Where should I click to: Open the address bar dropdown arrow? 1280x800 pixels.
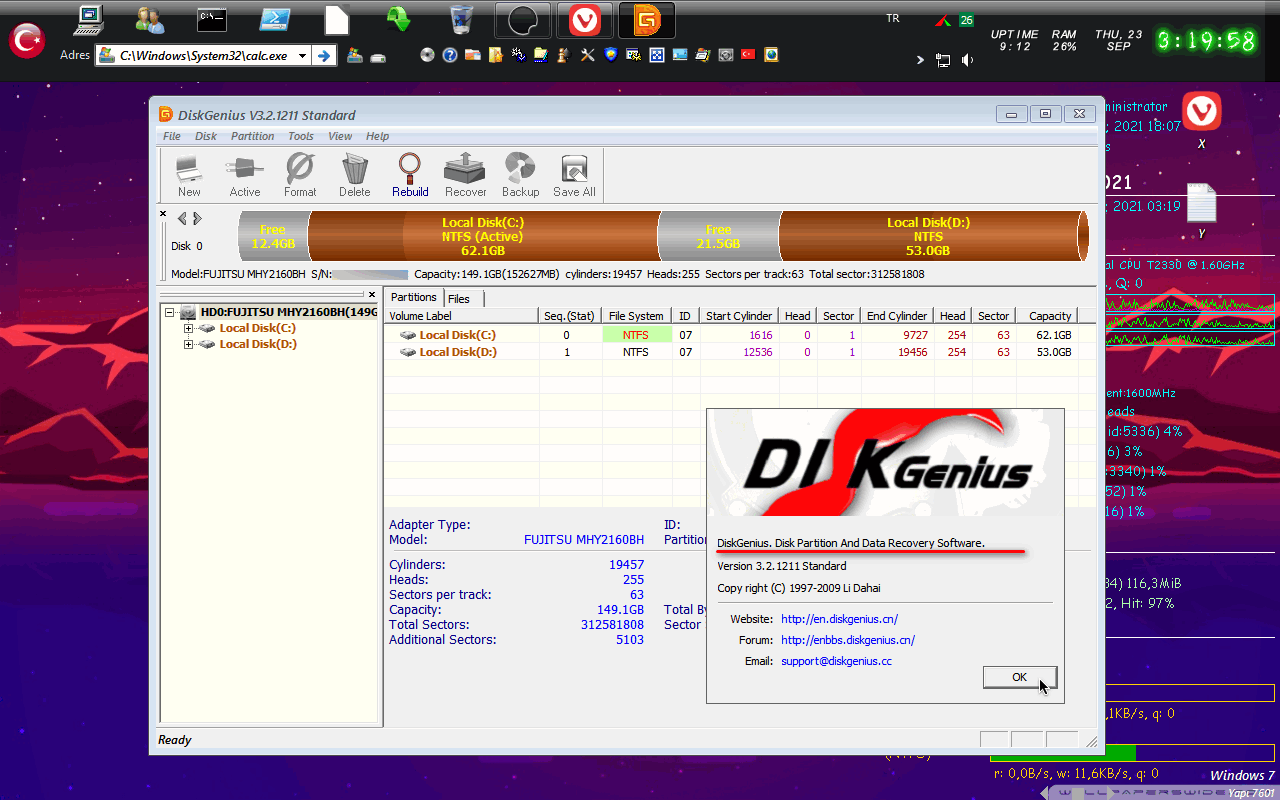pos(300,56)
